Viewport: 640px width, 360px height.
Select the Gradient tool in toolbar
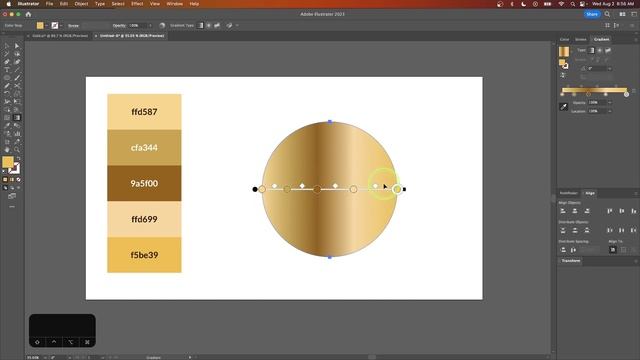point(17,118)
